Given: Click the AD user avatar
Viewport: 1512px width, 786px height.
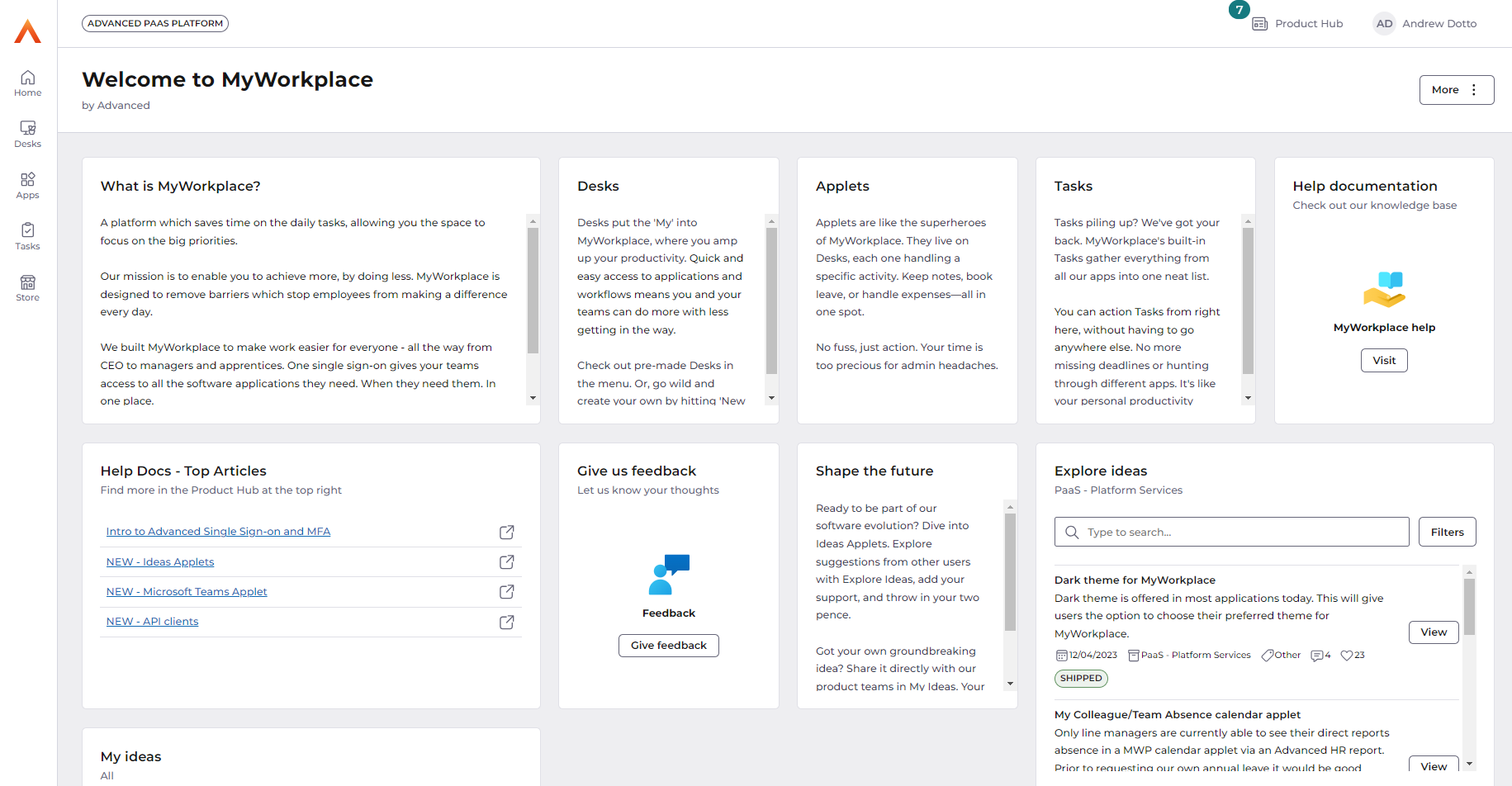Looking at the screenshot, I should [1384, 24].
